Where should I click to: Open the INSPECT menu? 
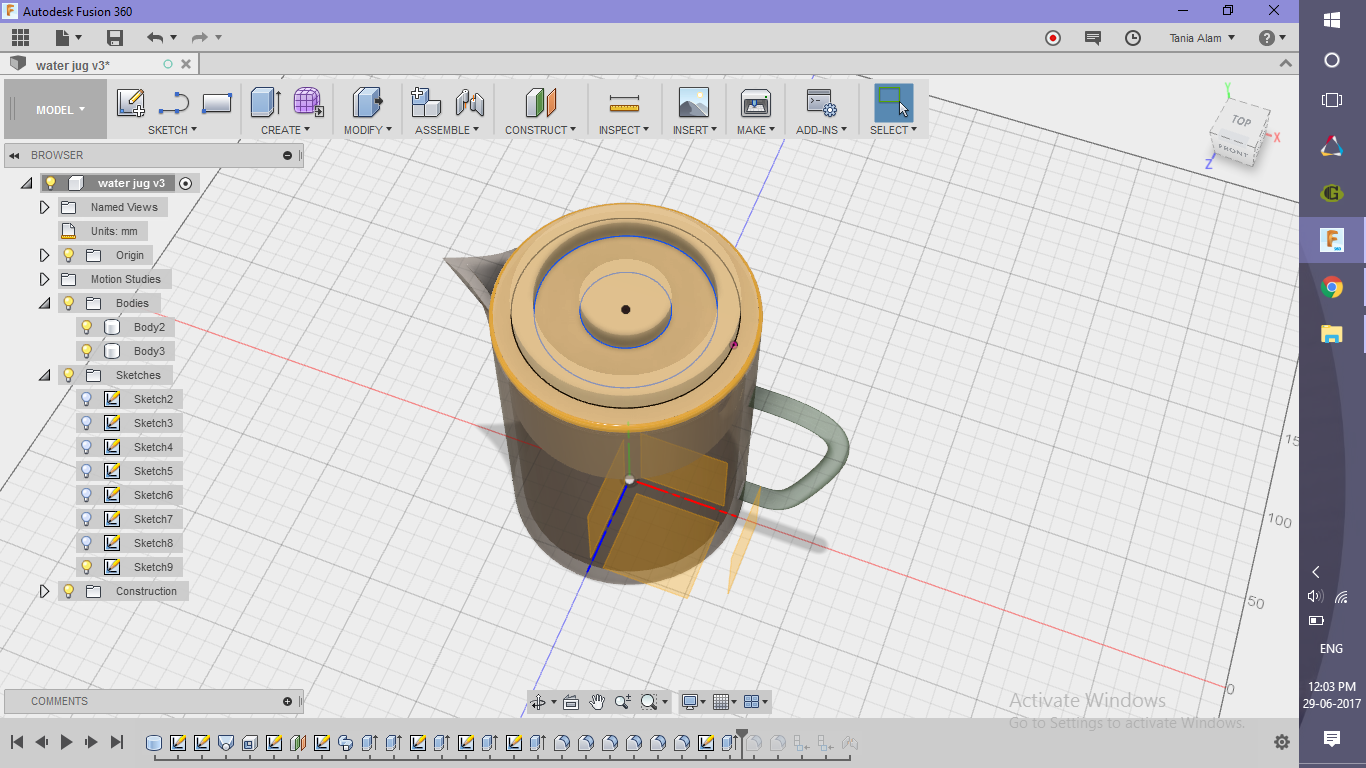point(624,130)
